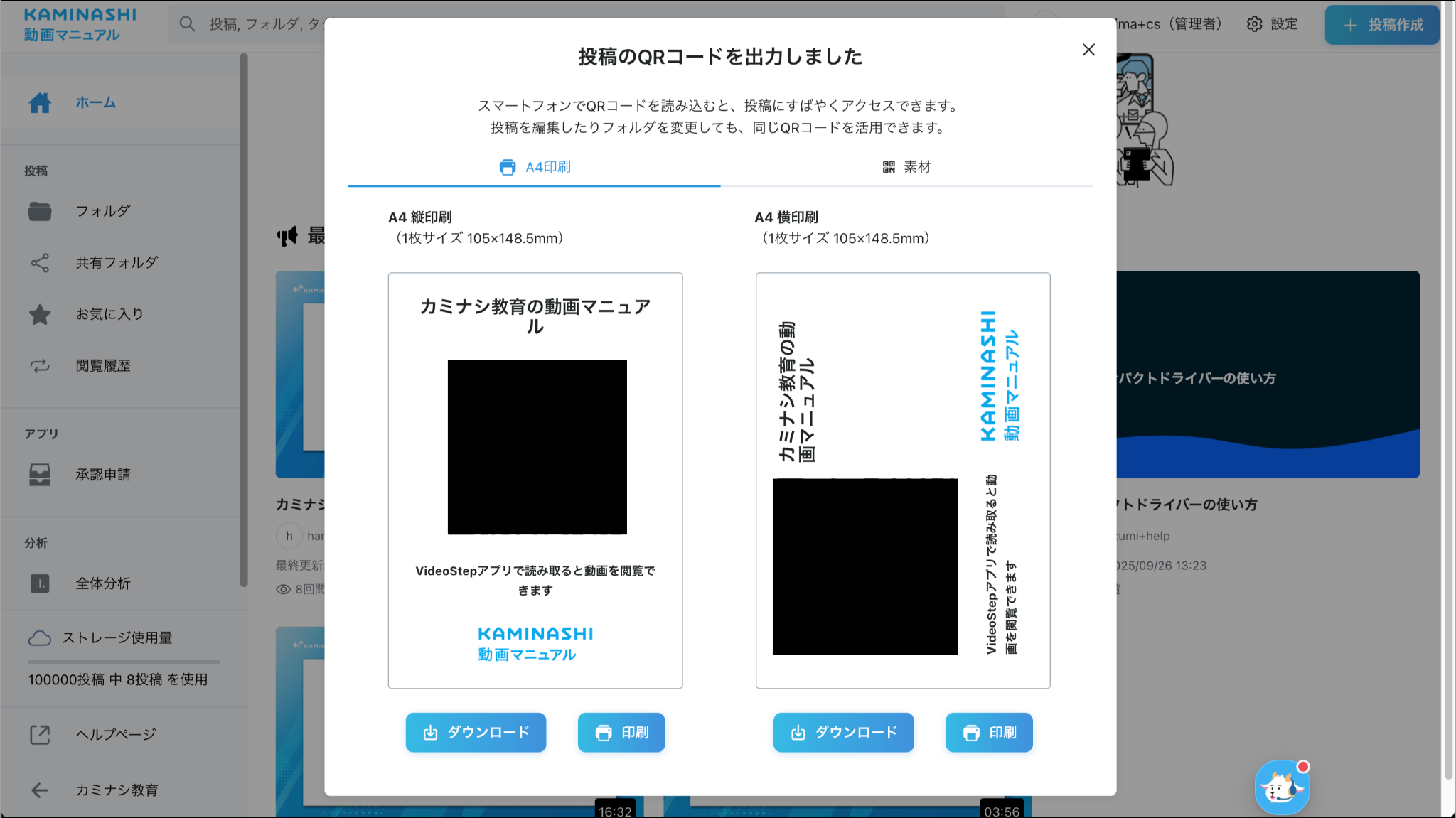Screen dimensions: 1456x818
Task: Go back to カミナシ教育 arrow link
Action: 40,790
